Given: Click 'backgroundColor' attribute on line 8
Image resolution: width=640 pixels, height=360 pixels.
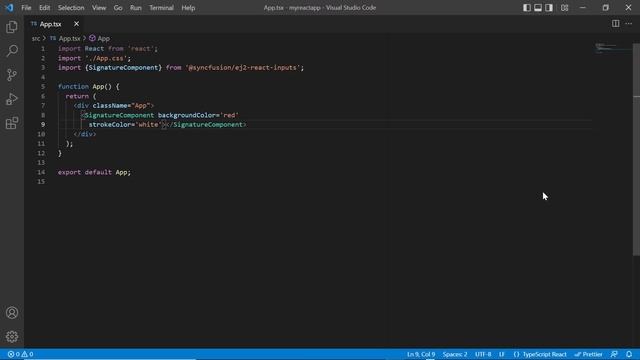Looking at the screenshot, I should coord(187,115).
